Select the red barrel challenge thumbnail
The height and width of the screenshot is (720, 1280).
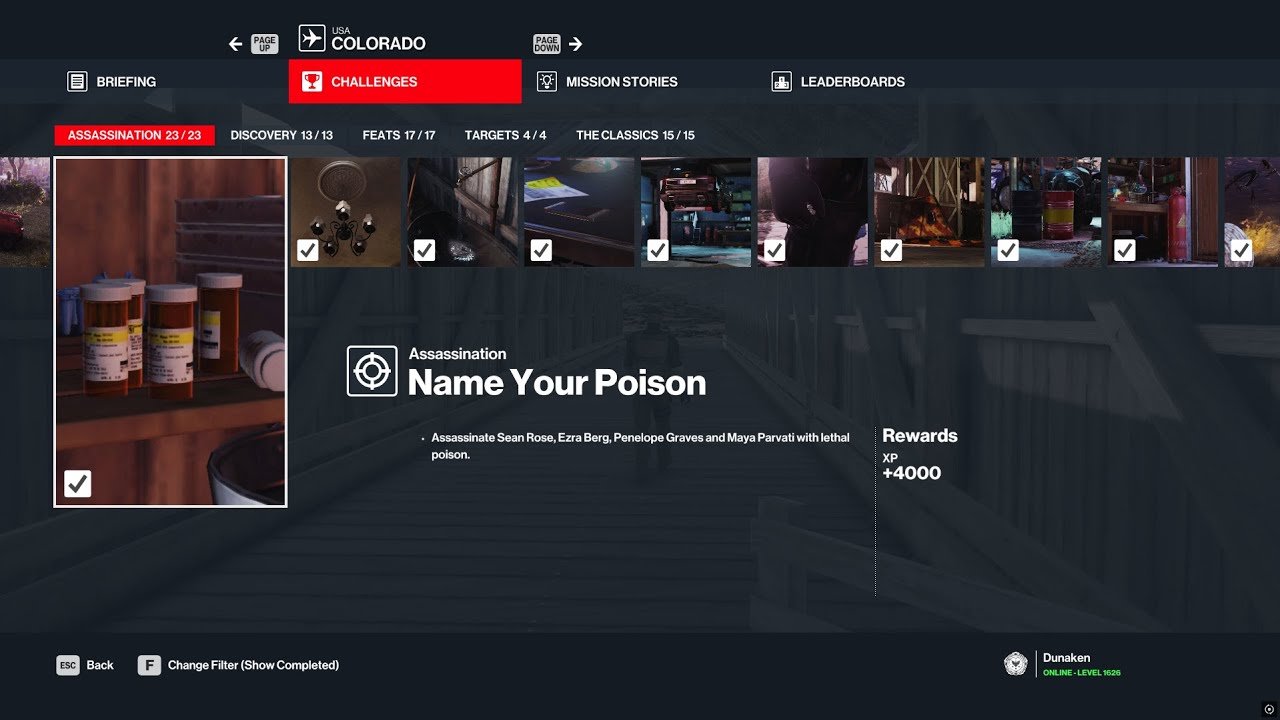(1046, 212)
